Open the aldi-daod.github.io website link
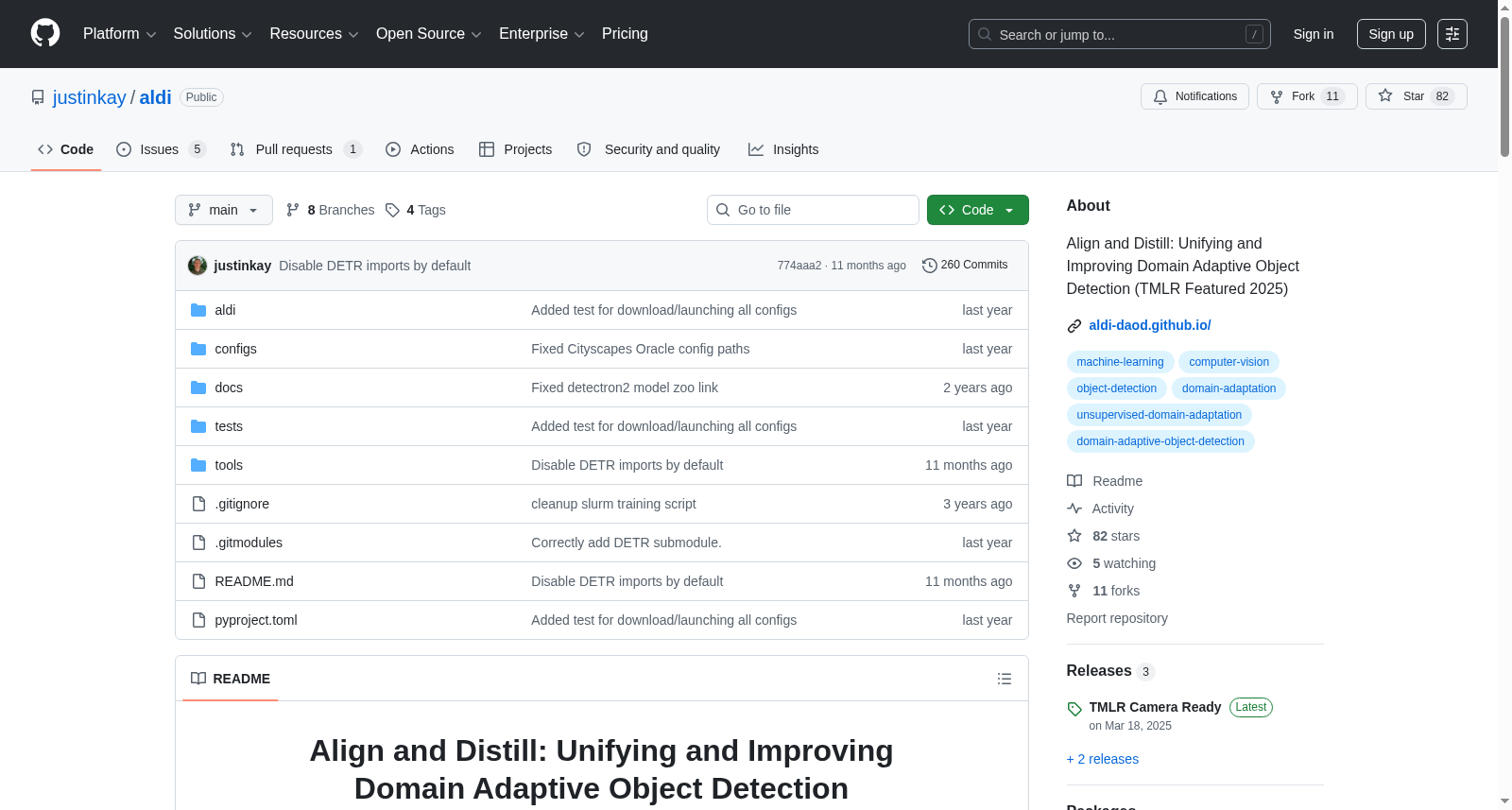The width and height of the screenshot is (1512, 810). click(1150, 325)
